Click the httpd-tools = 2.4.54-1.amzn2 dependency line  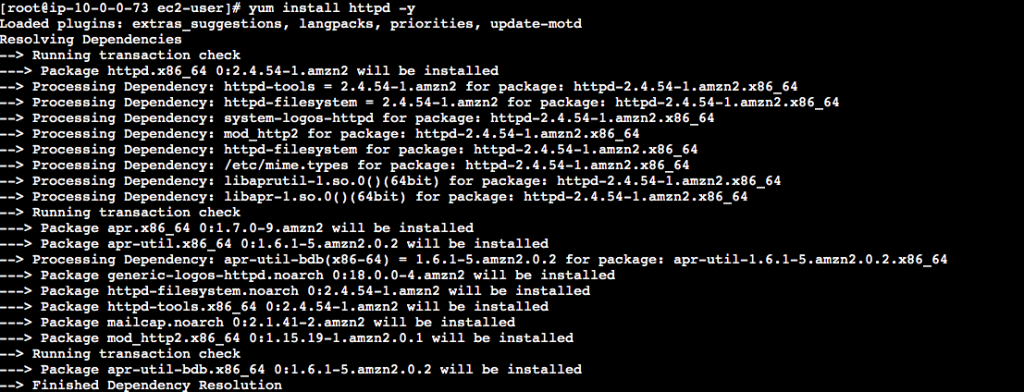pyautogui.click(x=399, y=87)
